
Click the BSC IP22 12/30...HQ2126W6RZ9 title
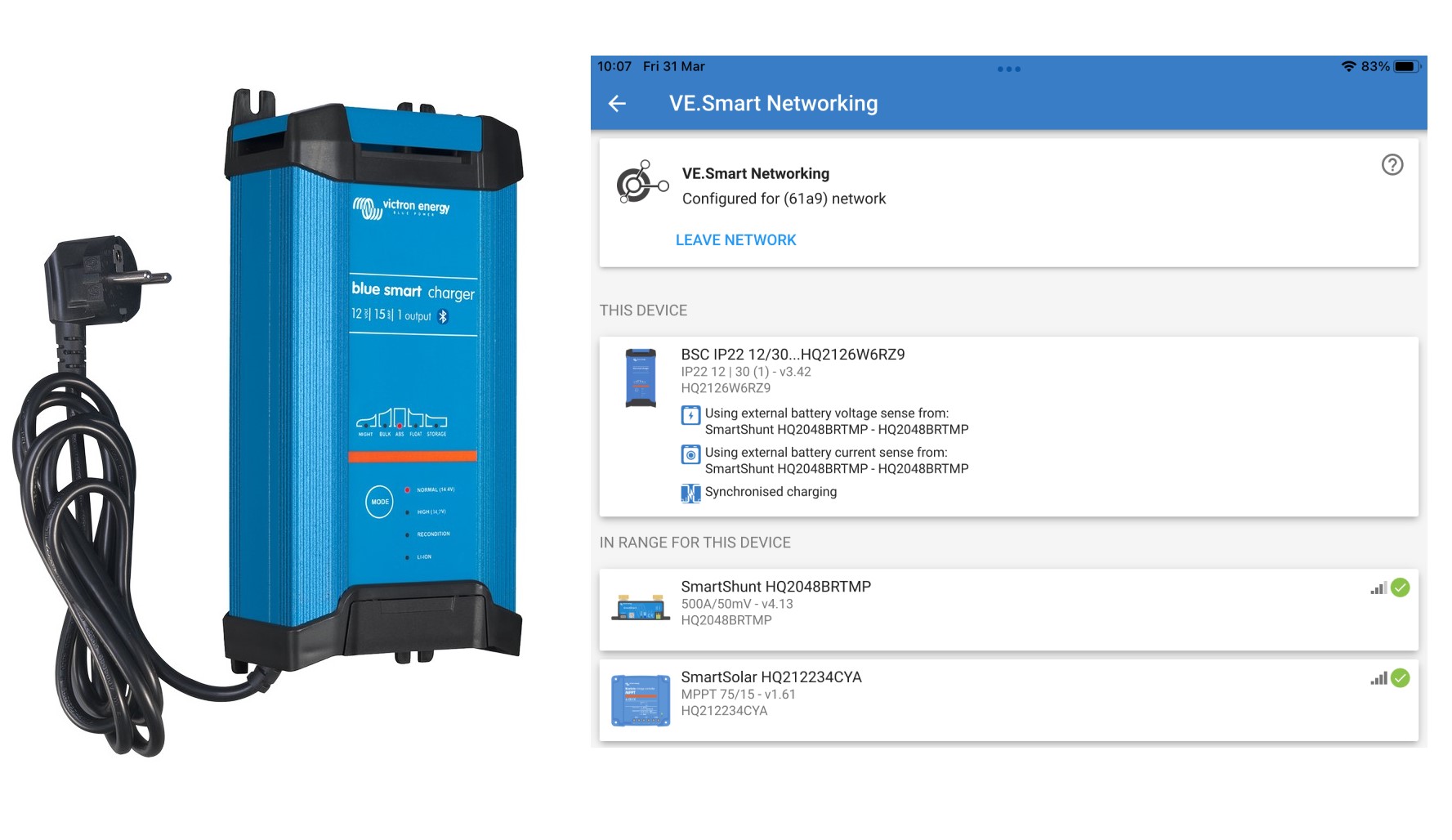pos(793,355)
